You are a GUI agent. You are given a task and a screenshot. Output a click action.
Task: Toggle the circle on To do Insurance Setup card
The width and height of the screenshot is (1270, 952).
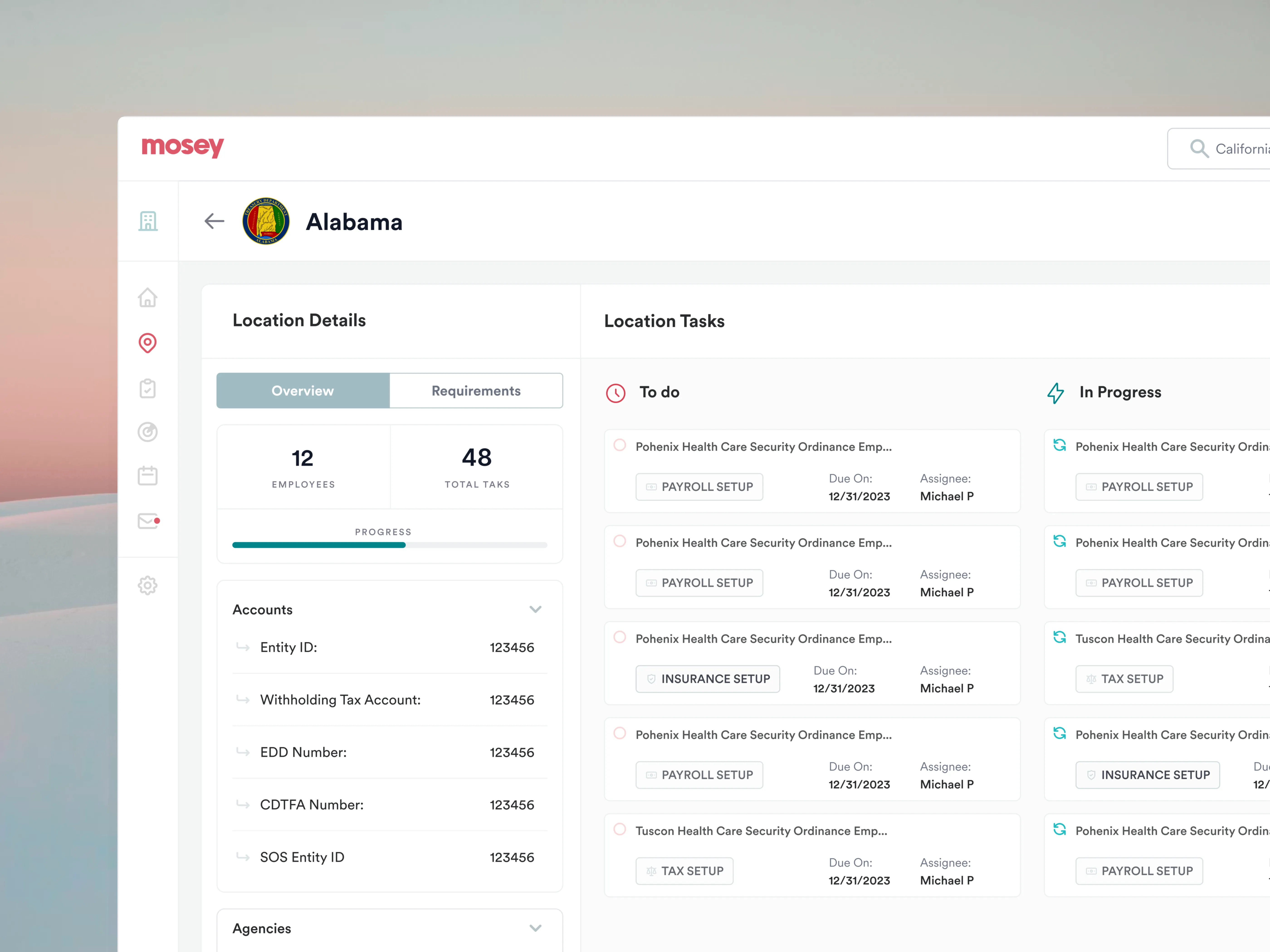[x=620, y=637]
